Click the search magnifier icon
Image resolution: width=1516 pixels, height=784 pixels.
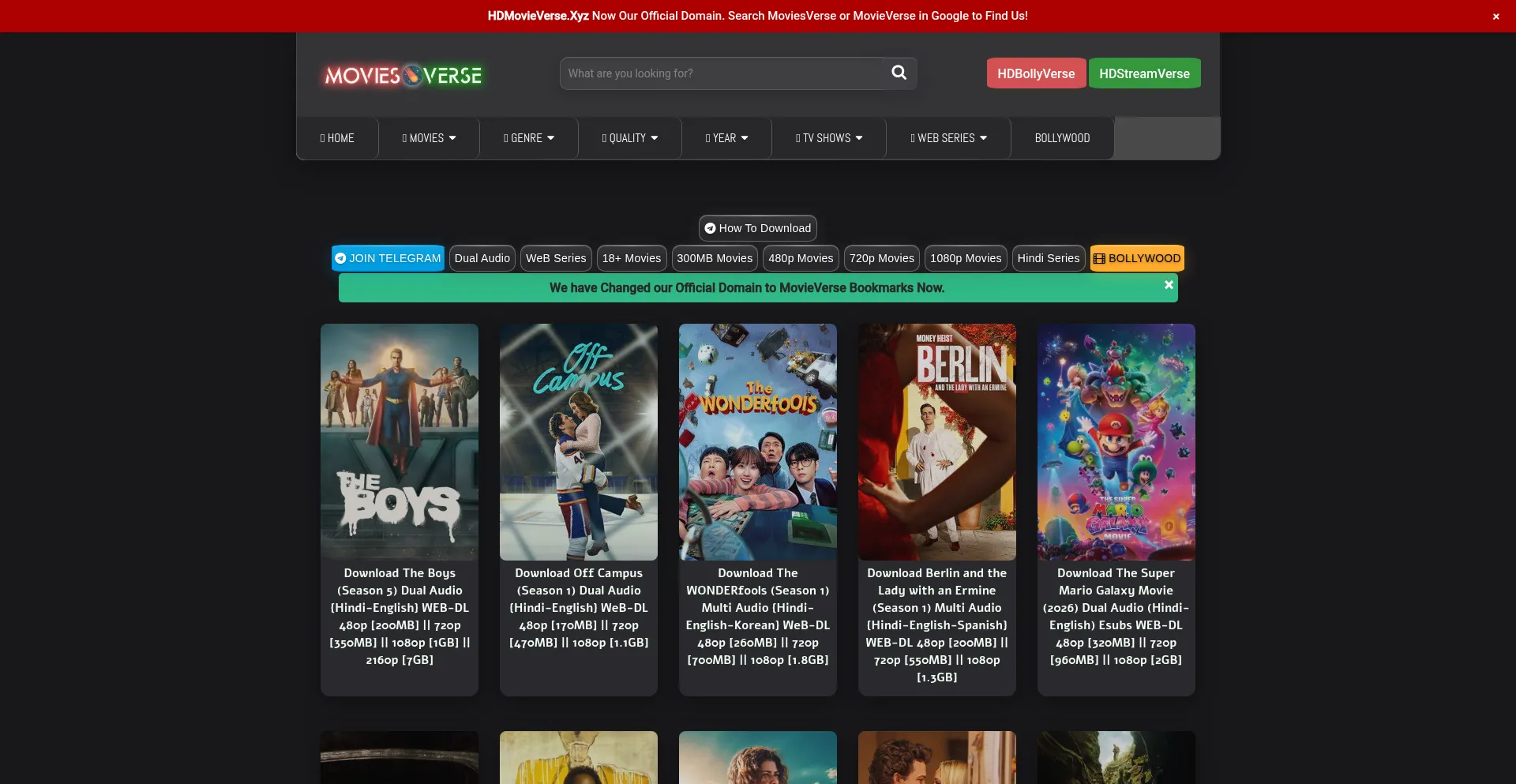click(x=899, y=73)
